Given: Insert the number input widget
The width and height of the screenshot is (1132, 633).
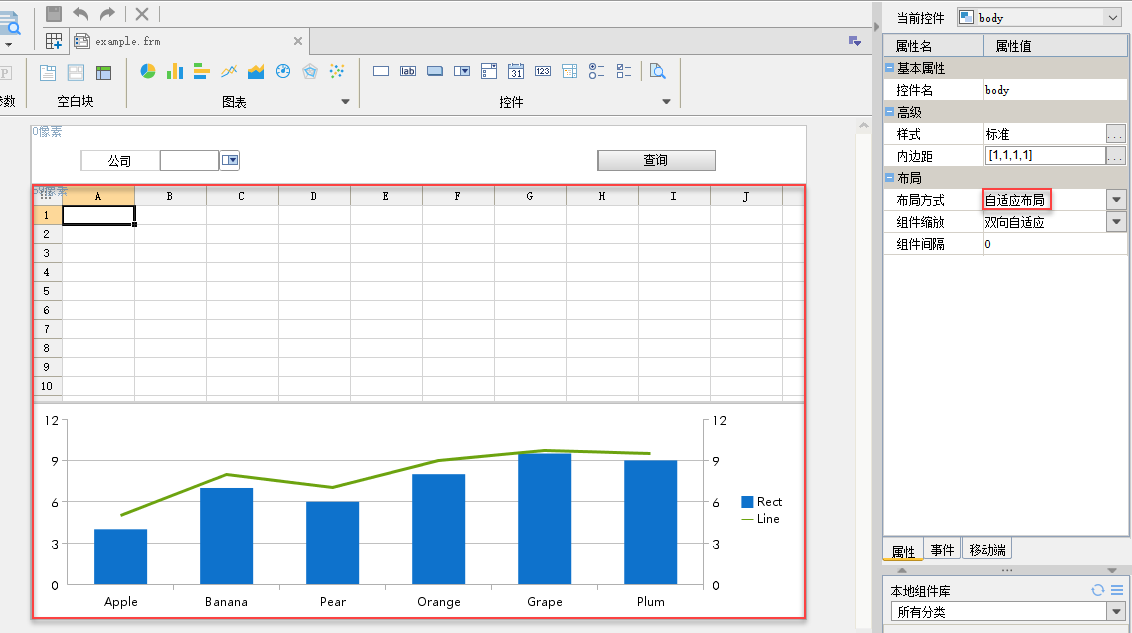Looking at the screenshot, I should click(543, 71).
